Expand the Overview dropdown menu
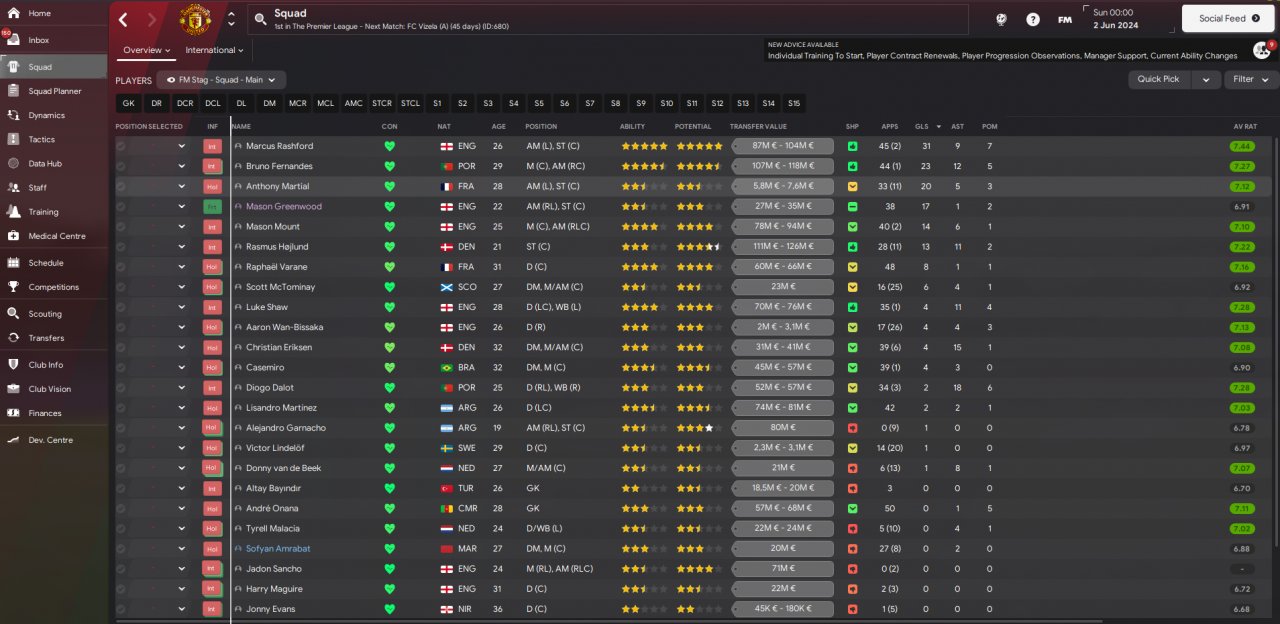The height and width of the screenshot is (624, 1280). click(x=147, y=50)
